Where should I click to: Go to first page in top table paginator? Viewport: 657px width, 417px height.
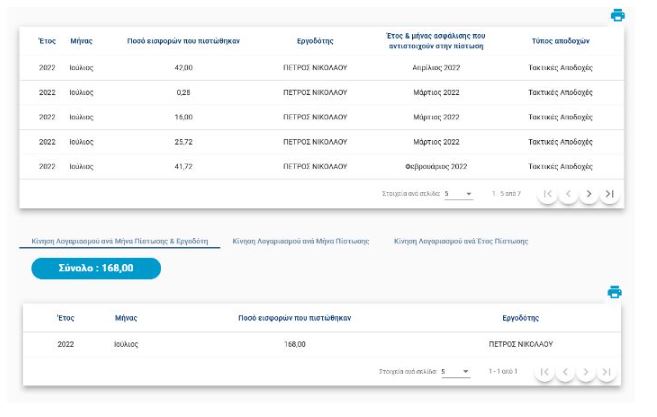pos(547,193)
